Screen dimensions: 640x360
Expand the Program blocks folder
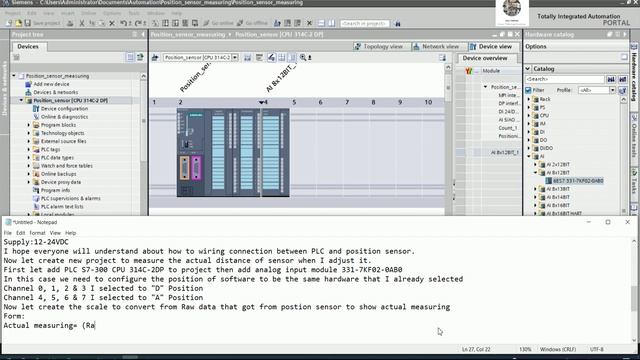tap(29, 125)
